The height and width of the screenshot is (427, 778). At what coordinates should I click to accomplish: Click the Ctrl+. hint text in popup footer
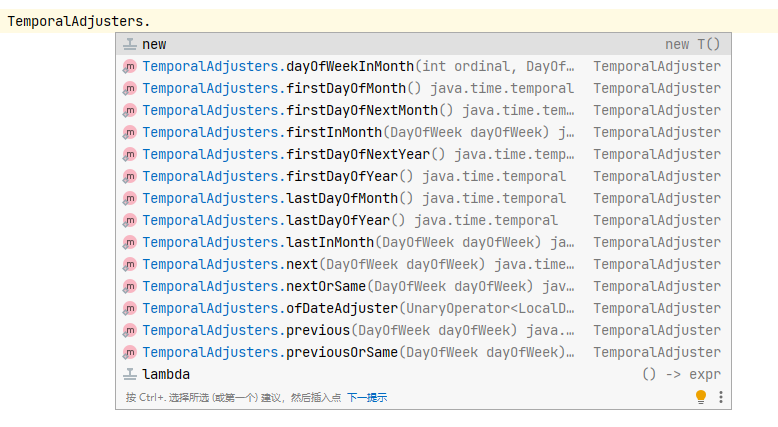(x=233, y=397)
